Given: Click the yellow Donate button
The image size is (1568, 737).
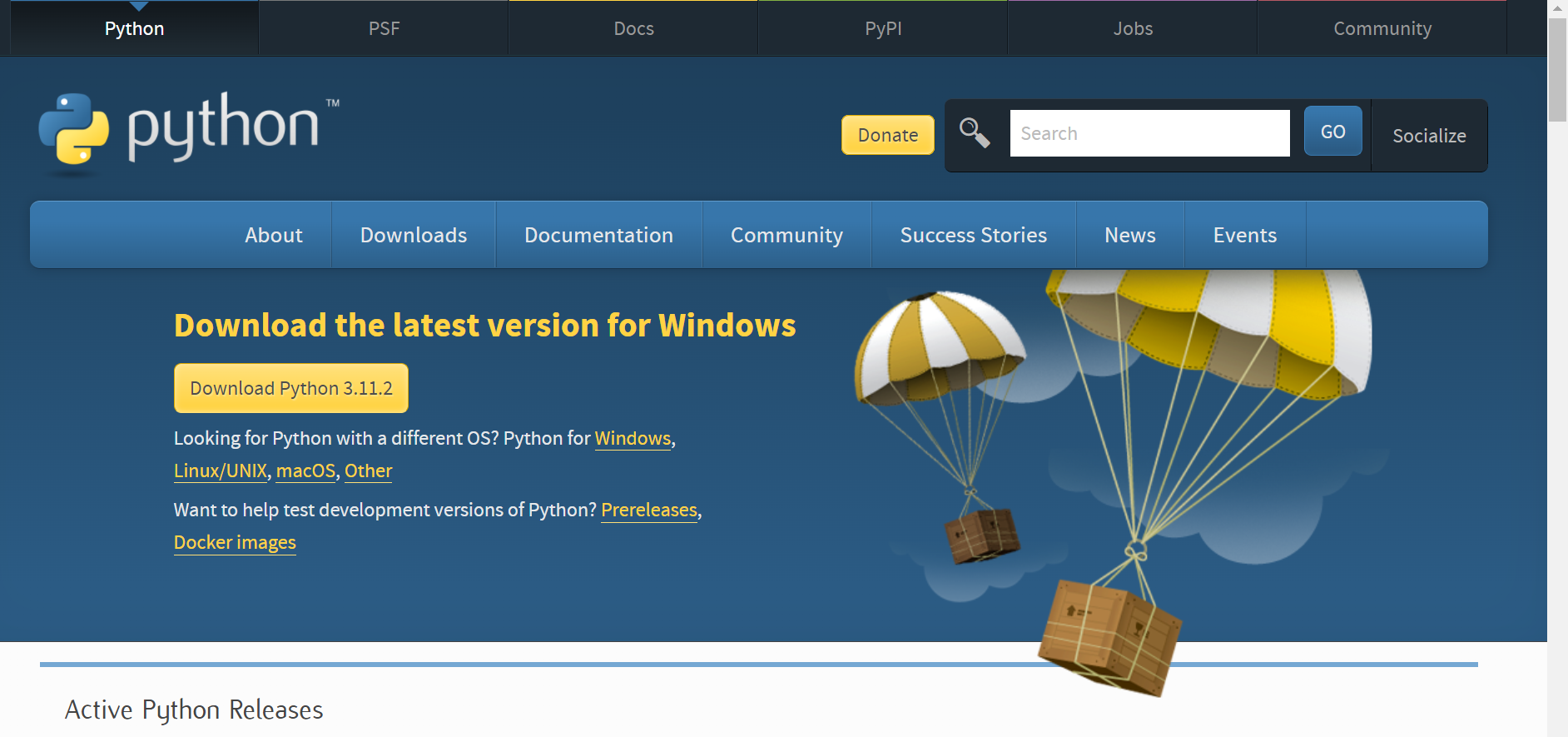Looking at the screenshot, I should (887, 135).
